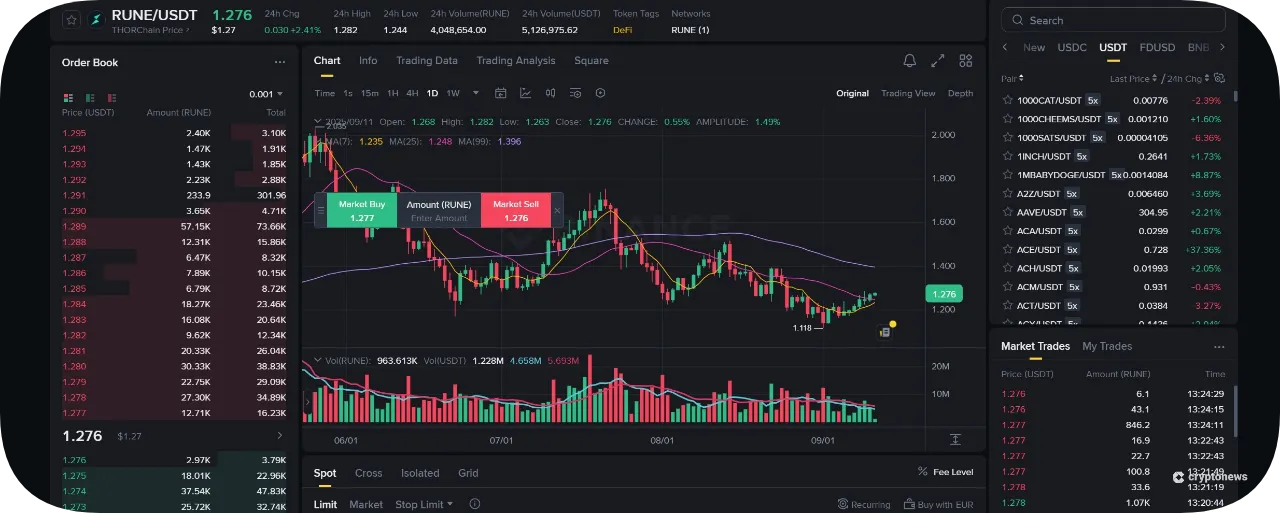Click the Market Buy button at 1.277

tap(362, 210)
